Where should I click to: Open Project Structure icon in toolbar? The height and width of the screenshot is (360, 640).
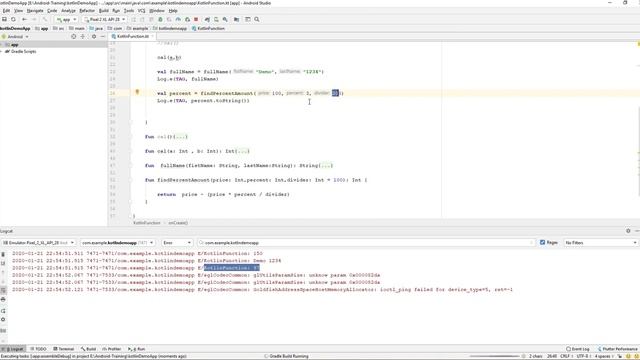[x=236, y=19]
